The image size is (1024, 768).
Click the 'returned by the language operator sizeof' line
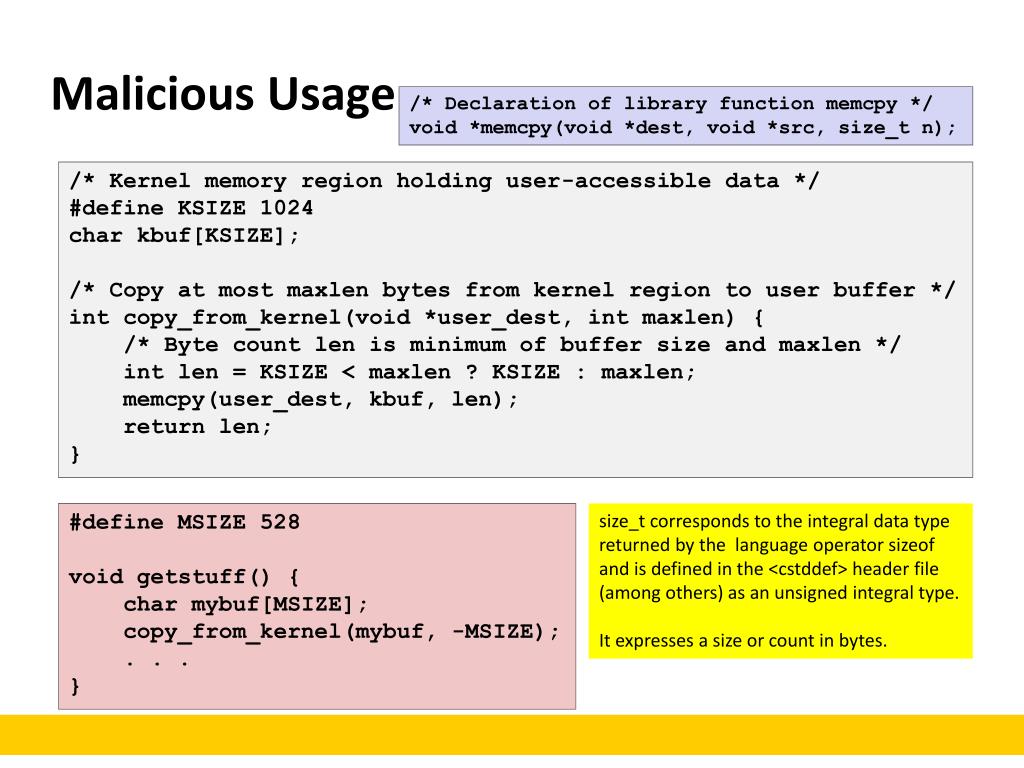point(767,545)
